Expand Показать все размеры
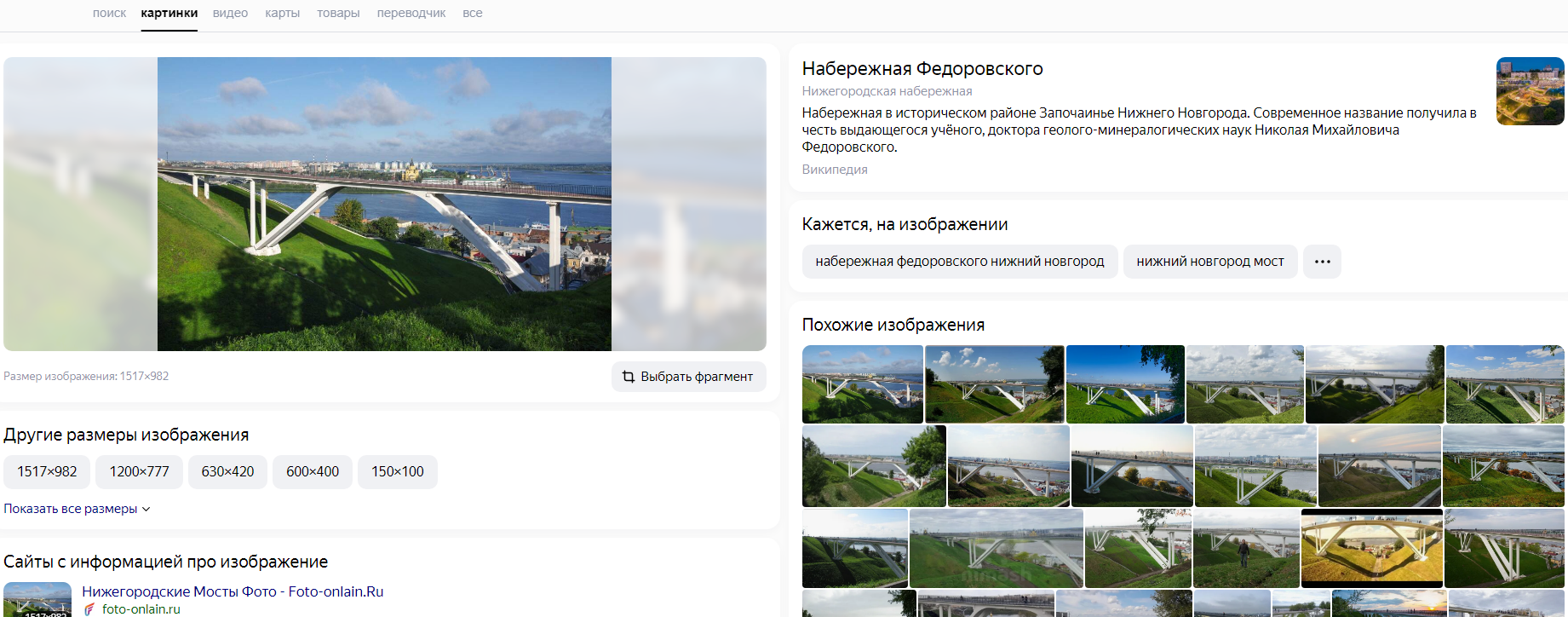The width and height of the screenshot is (1568, 617). (x=77, y=509)
